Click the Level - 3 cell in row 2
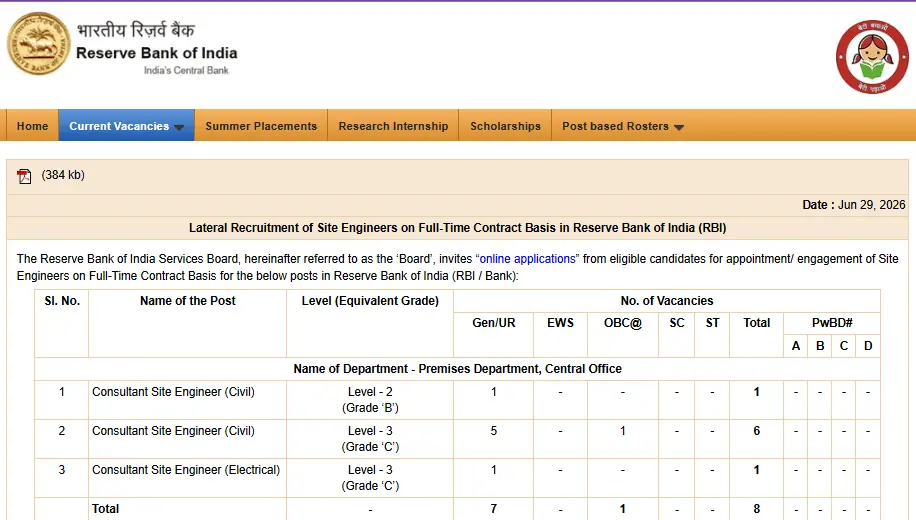 [370, 439]
